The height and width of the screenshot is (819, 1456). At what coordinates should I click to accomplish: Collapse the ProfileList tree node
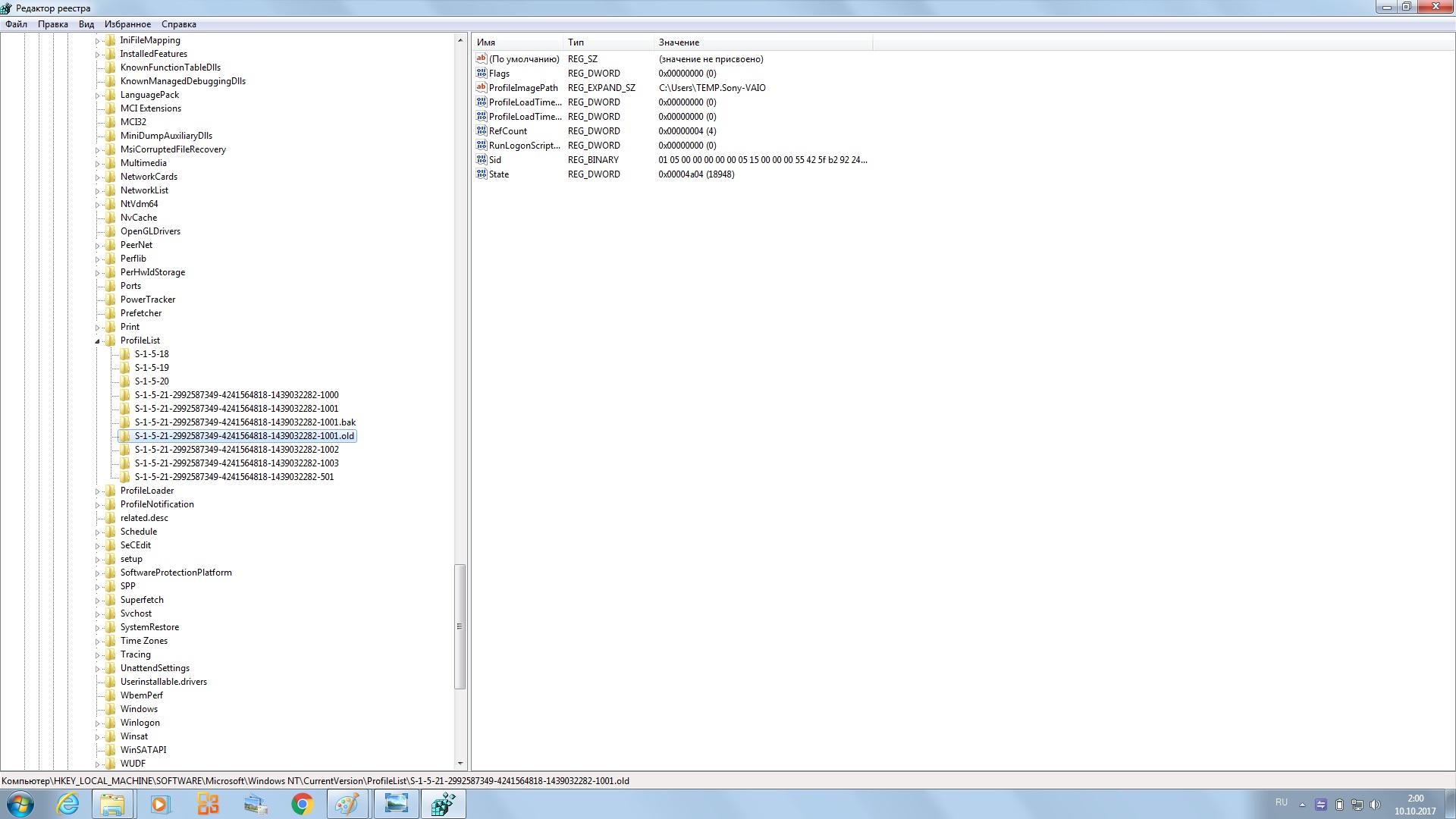[x=97, y=341]
